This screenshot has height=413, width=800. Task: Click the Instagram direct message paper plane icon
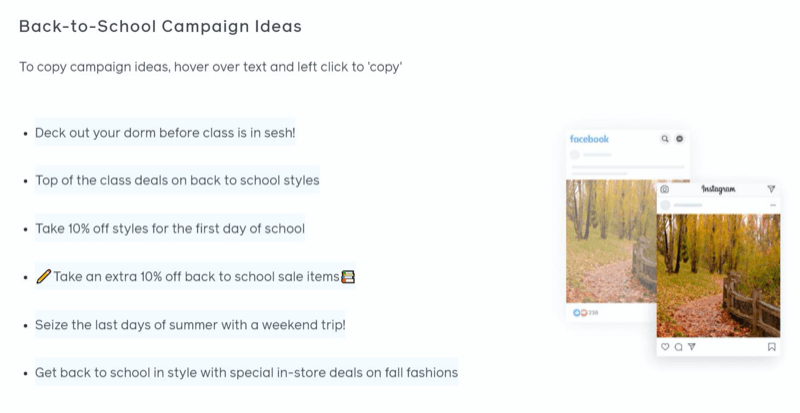pyautogui.click(x=771, y=189)
